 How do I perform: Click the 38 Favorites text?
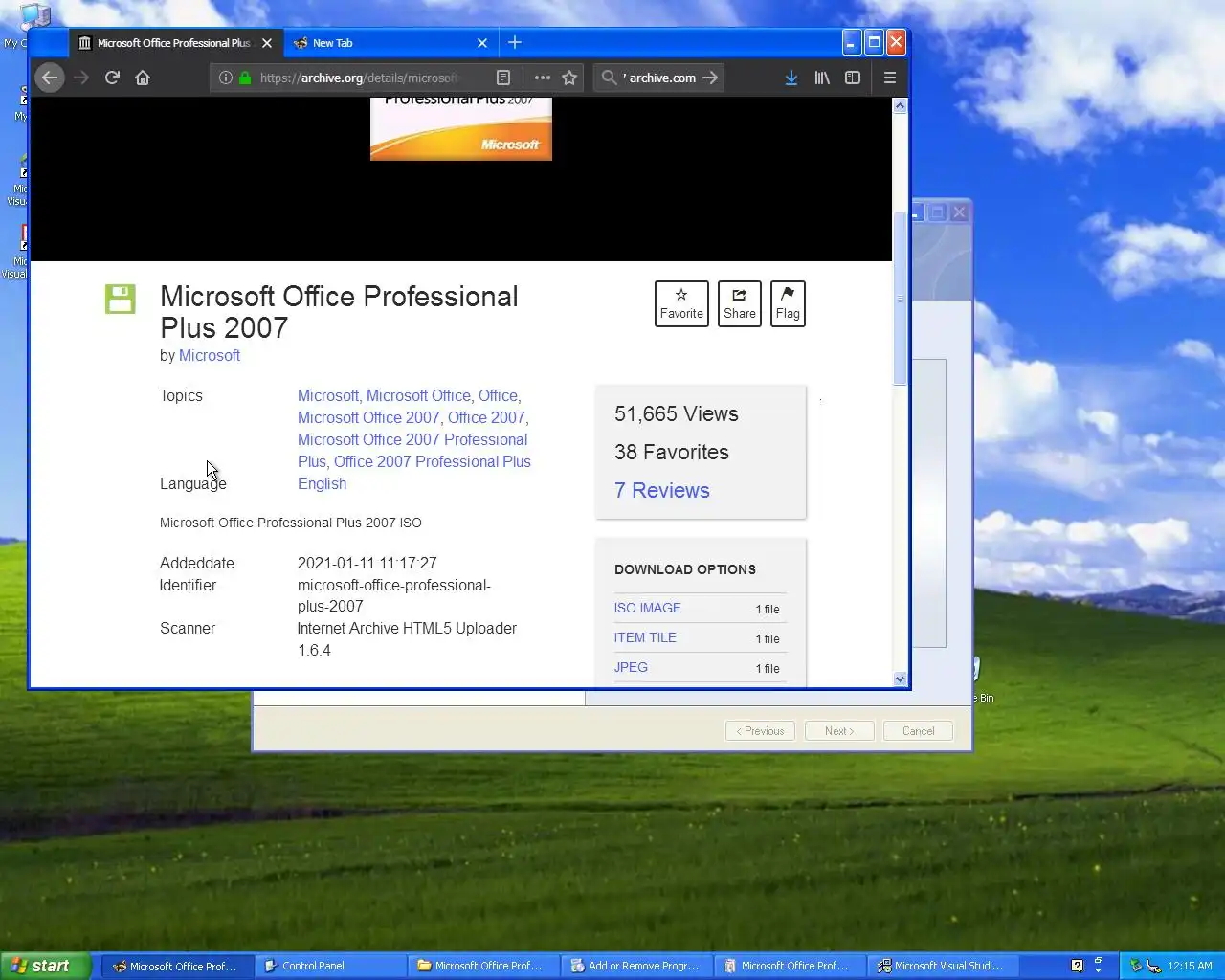672,452
